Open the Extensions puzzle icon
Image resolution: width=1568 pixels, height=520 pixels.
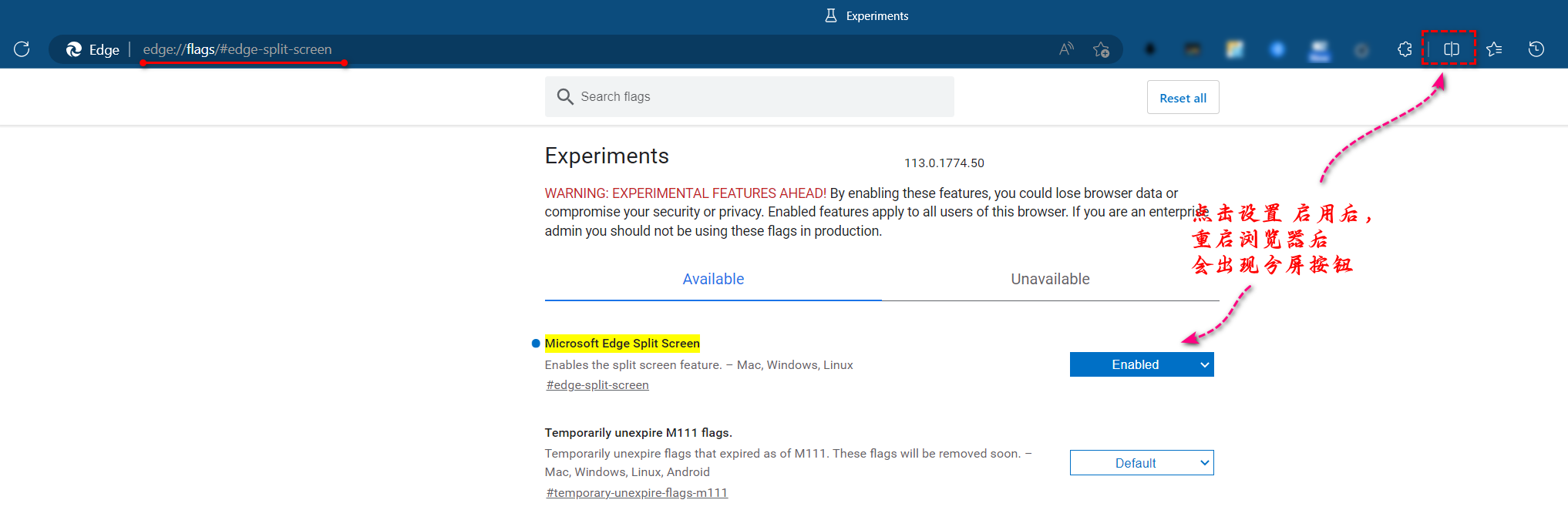coord(1405,49)
